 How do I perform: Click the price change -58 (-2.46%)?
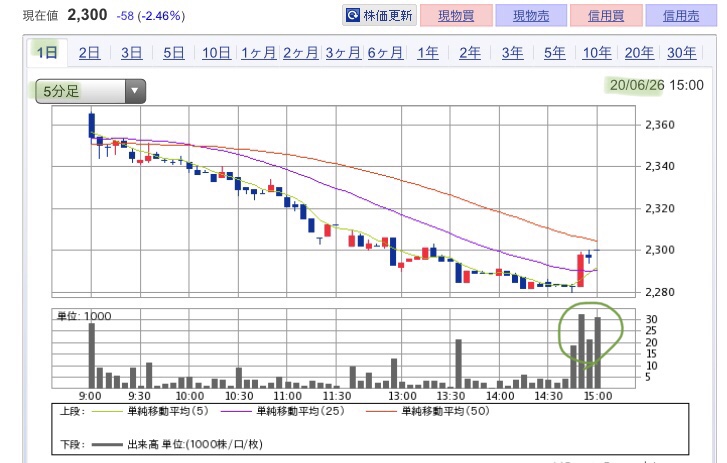pos(151,16)
